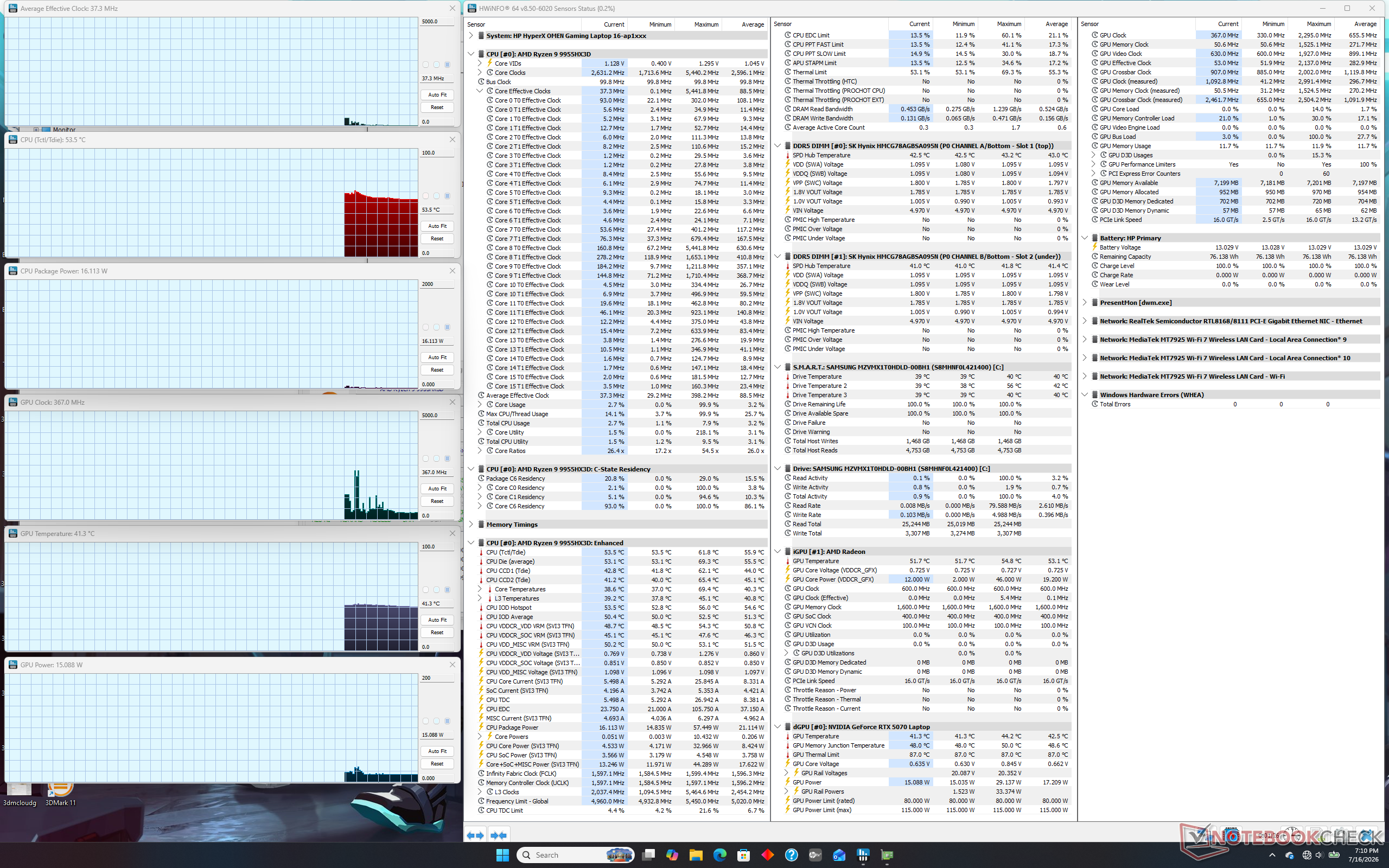Click Reset in the GPU Clock graph
Viewport: 1389px width, 868px height.
click(x=437, y=501)
